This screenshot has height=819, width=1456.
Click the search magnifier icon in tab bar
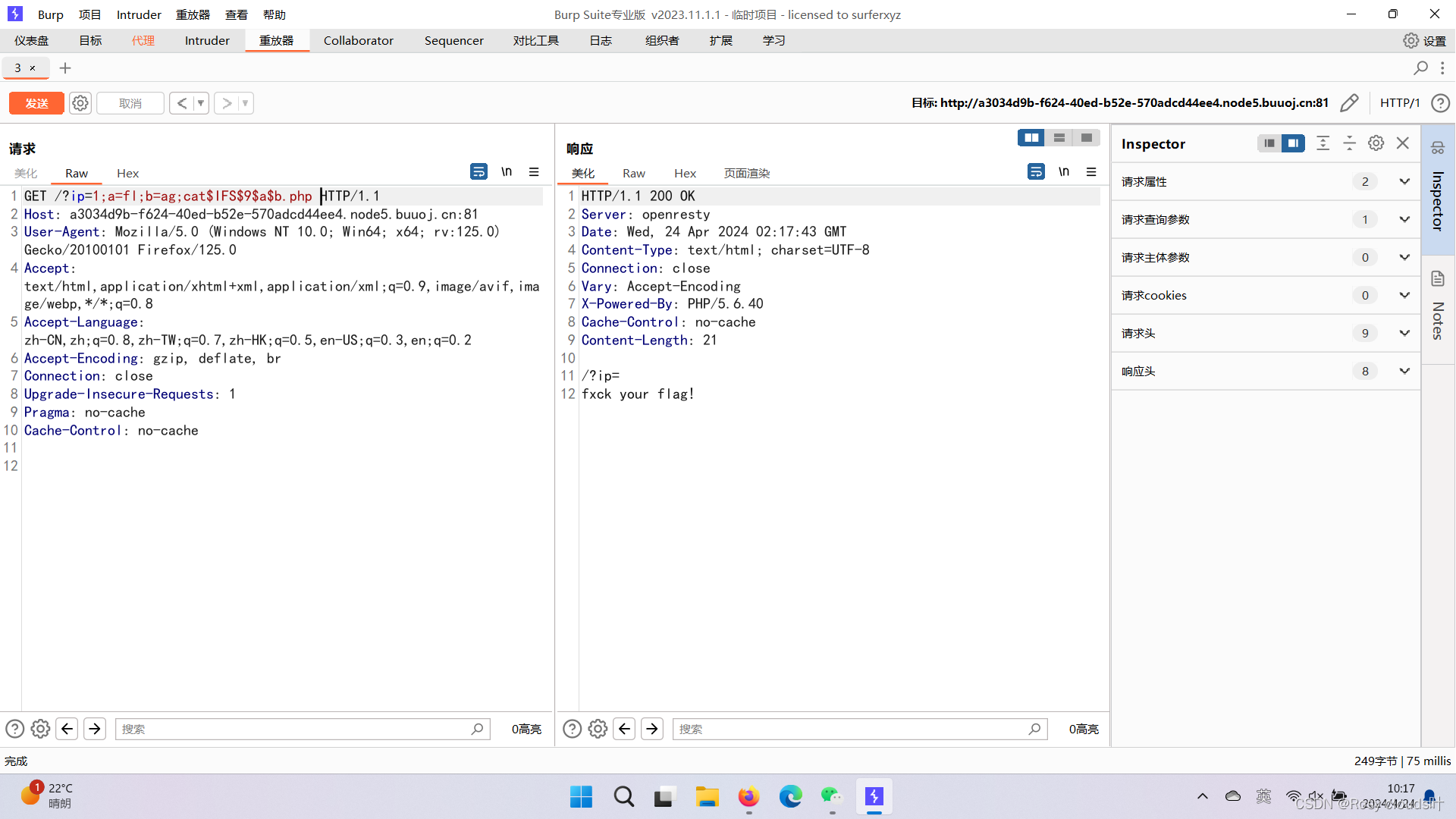tap(1420, 68)
